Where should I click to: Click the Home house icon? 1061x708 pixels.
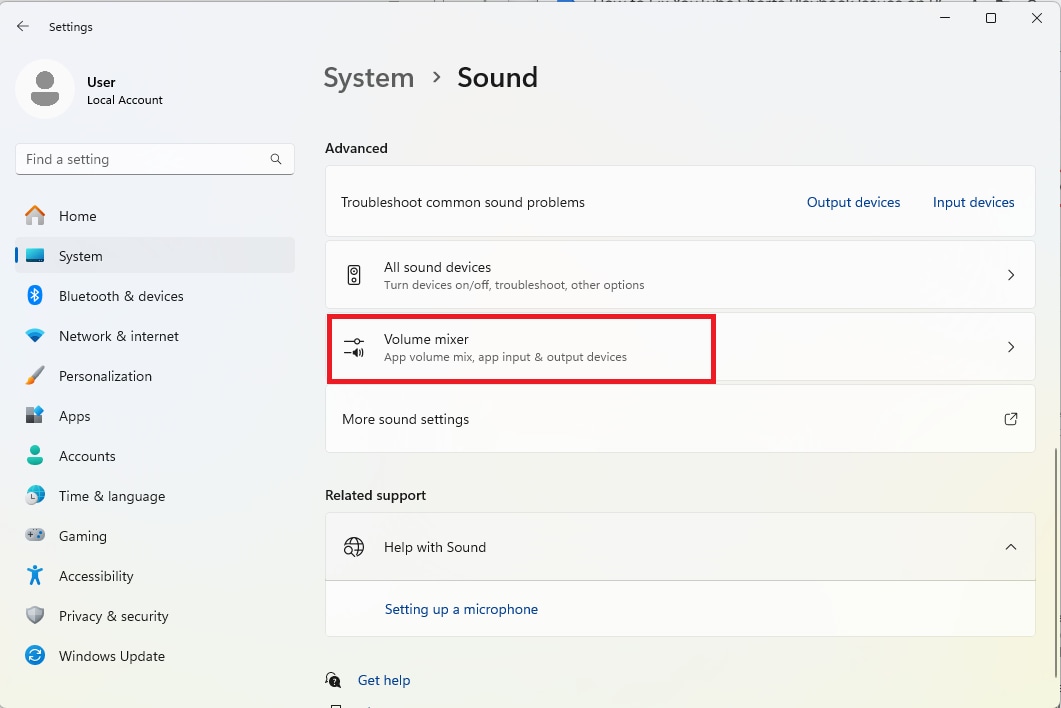coord(35,216)
